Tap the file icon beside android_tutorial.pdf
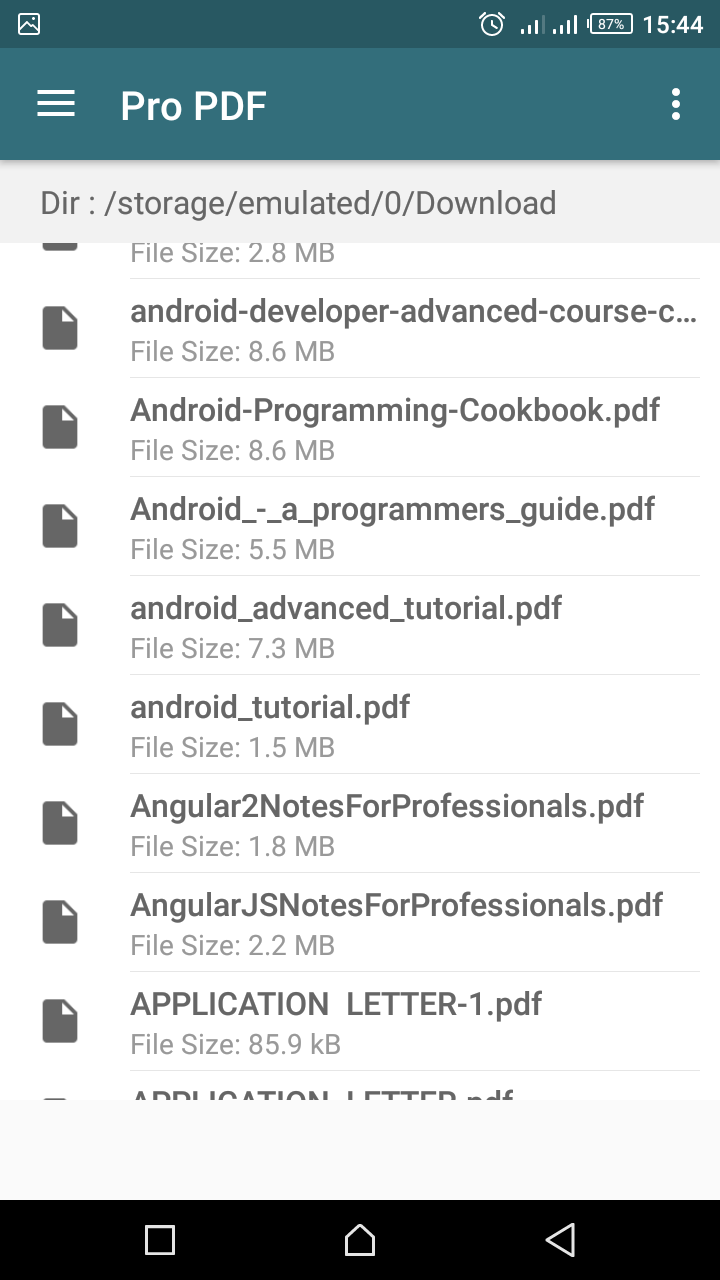The height and width of the screenshot is (1280, 720). coord(60,724)
